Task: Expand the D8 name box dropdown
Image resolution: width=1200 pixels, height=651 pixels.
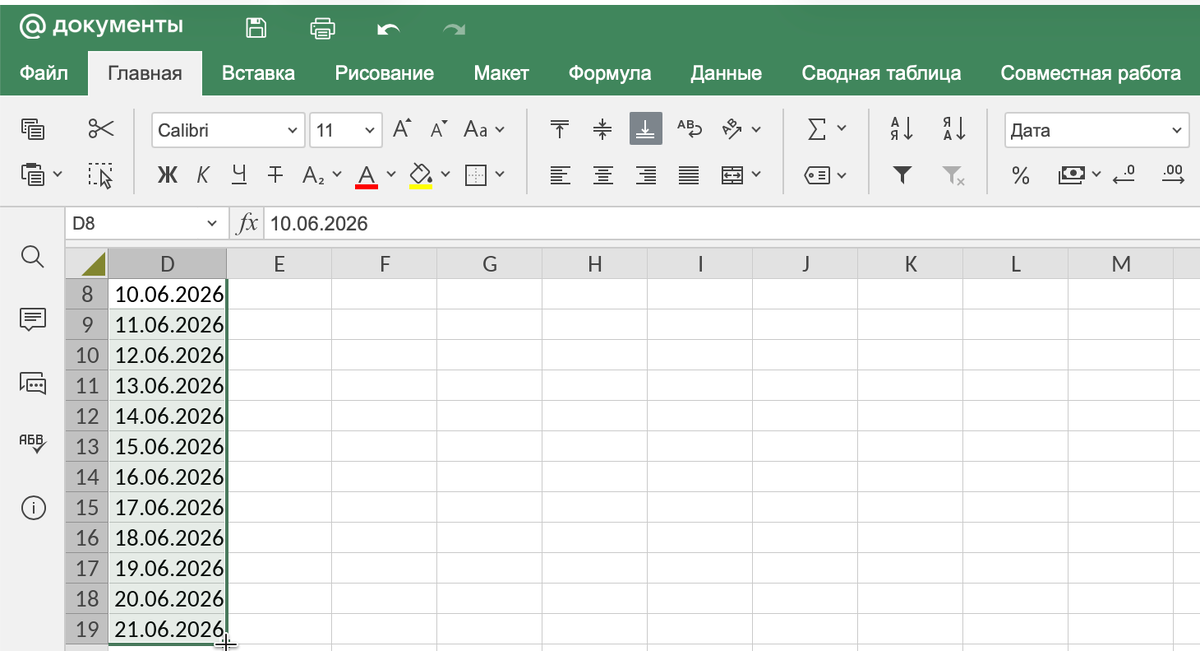Action: pos(211,224)
